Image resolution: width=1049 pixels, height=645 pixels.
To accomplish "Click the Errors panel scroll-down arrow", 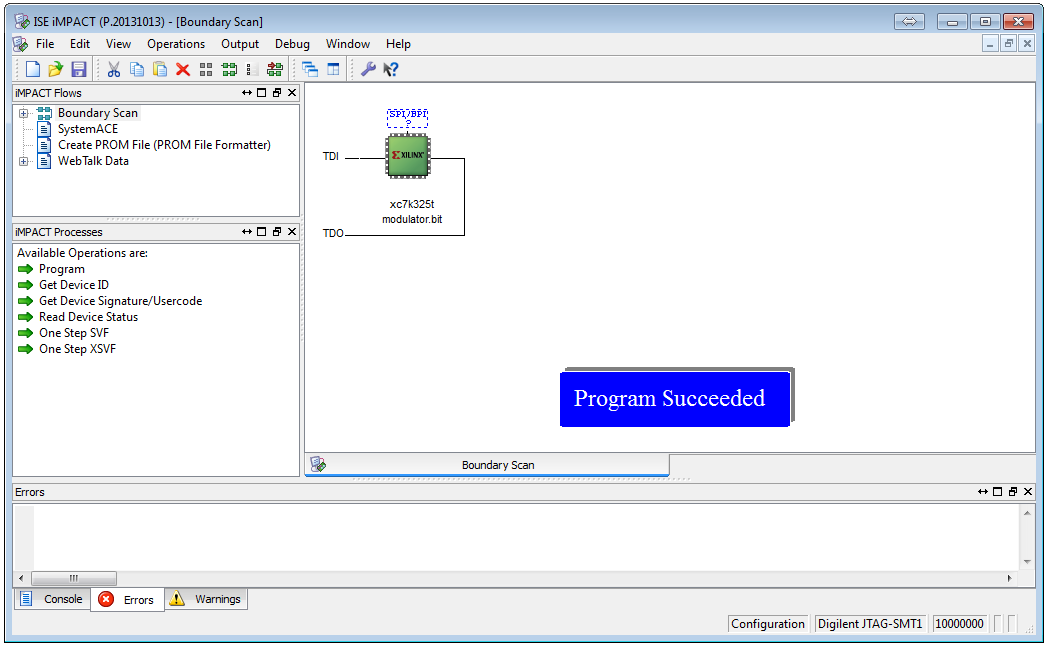I will tap(1027, 562).
